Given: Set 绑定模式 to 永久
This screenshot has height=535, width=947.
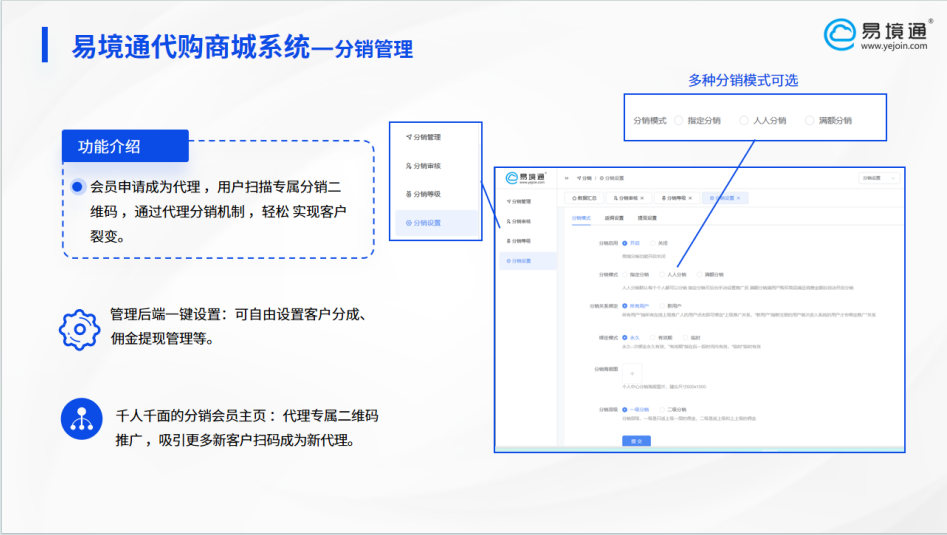Looking at the screenshot, I should coord(624,338).
